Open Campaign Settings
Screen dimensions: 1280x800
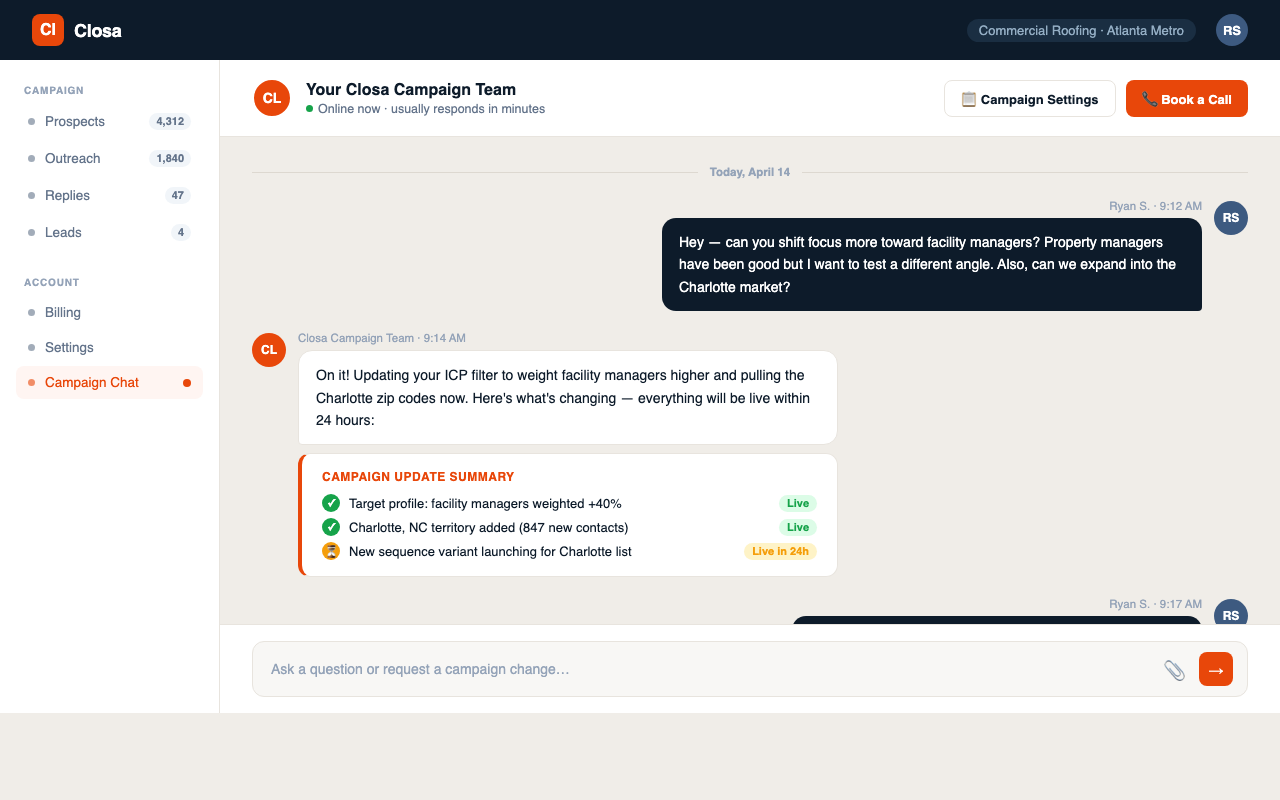coord(1029,99)
